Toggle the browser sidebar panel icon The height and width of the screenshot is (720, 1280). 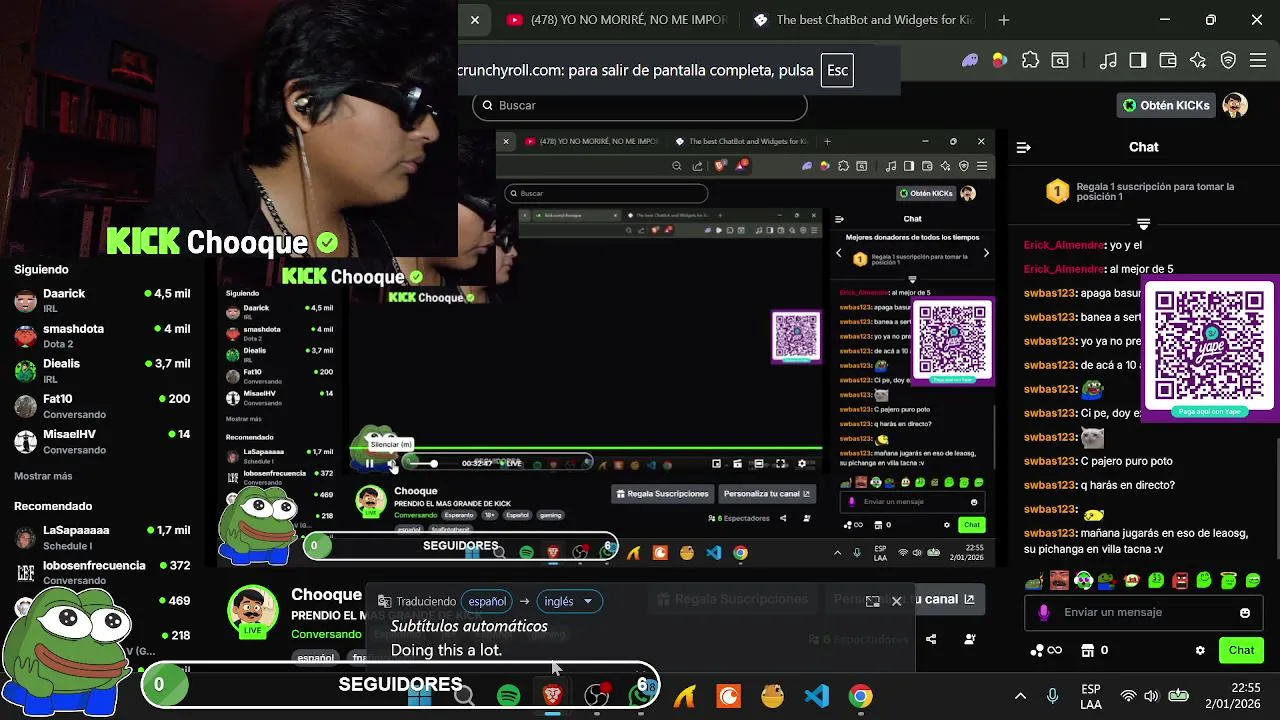click(x=1137, y=61)
